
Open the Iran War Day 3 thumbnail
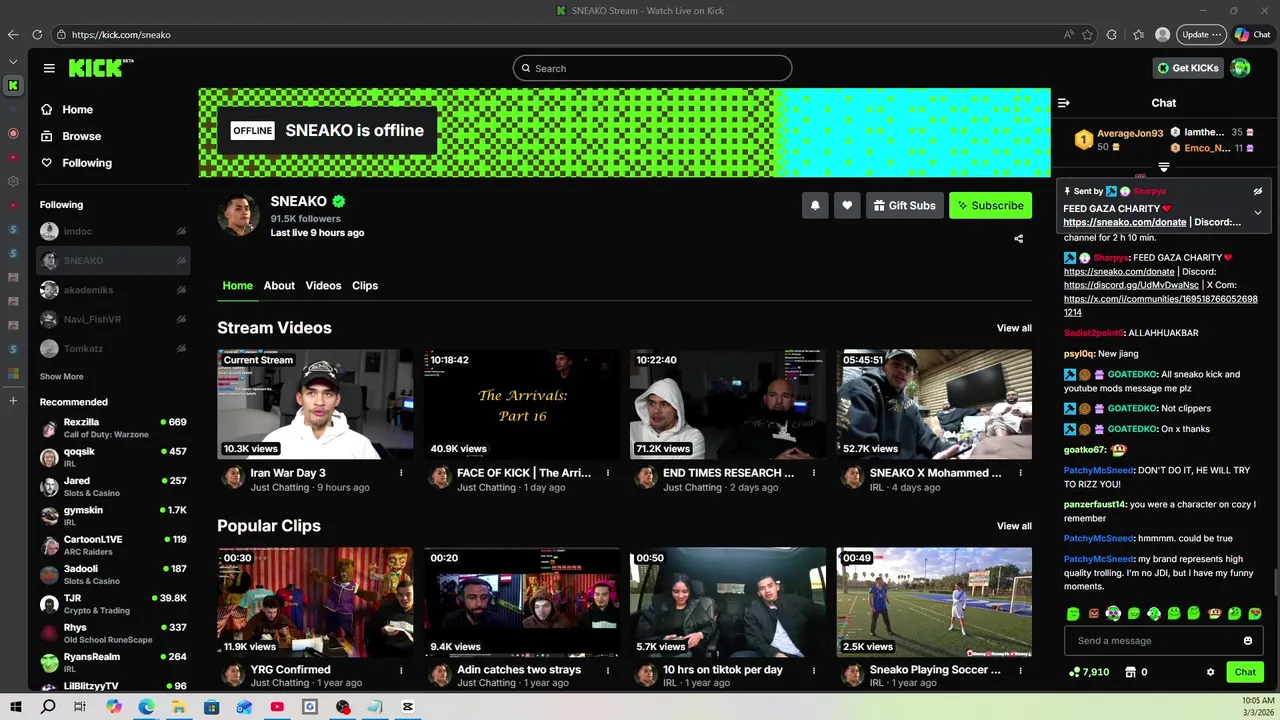[x=315, y=404]
